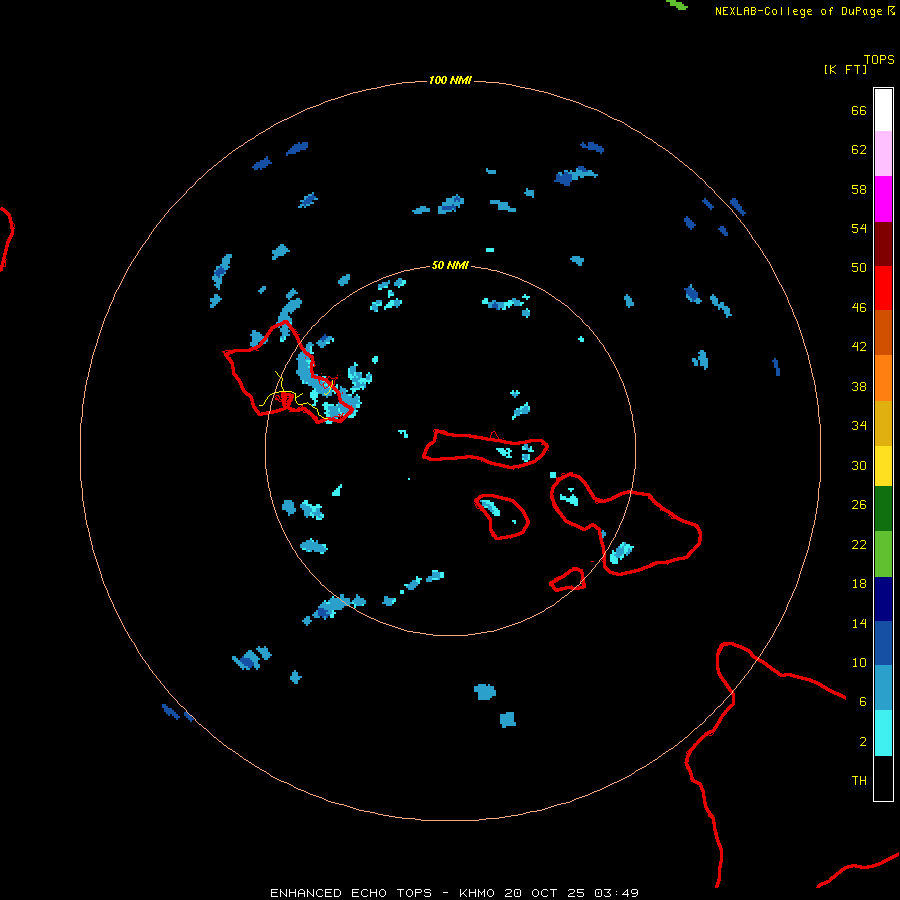Click the [K FT] units label

pyautogui.click(x=845, y=69)
